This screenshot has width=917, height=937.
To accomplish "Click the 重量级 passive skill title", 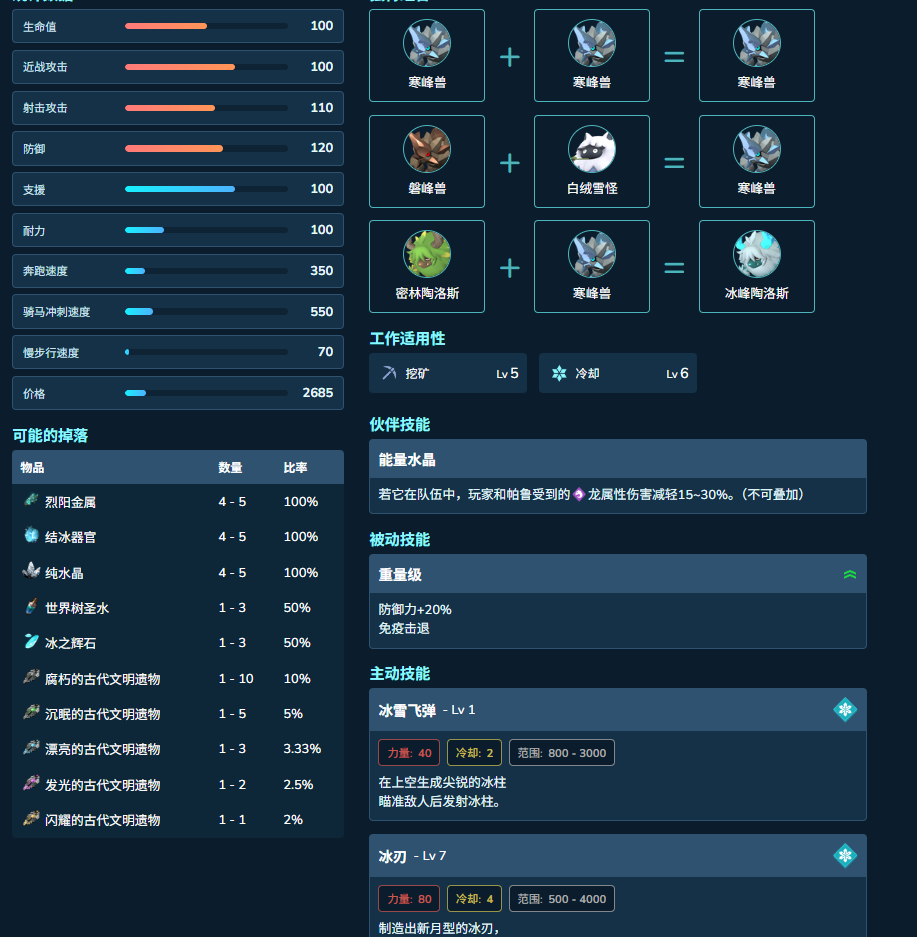I will pos(400,575).
